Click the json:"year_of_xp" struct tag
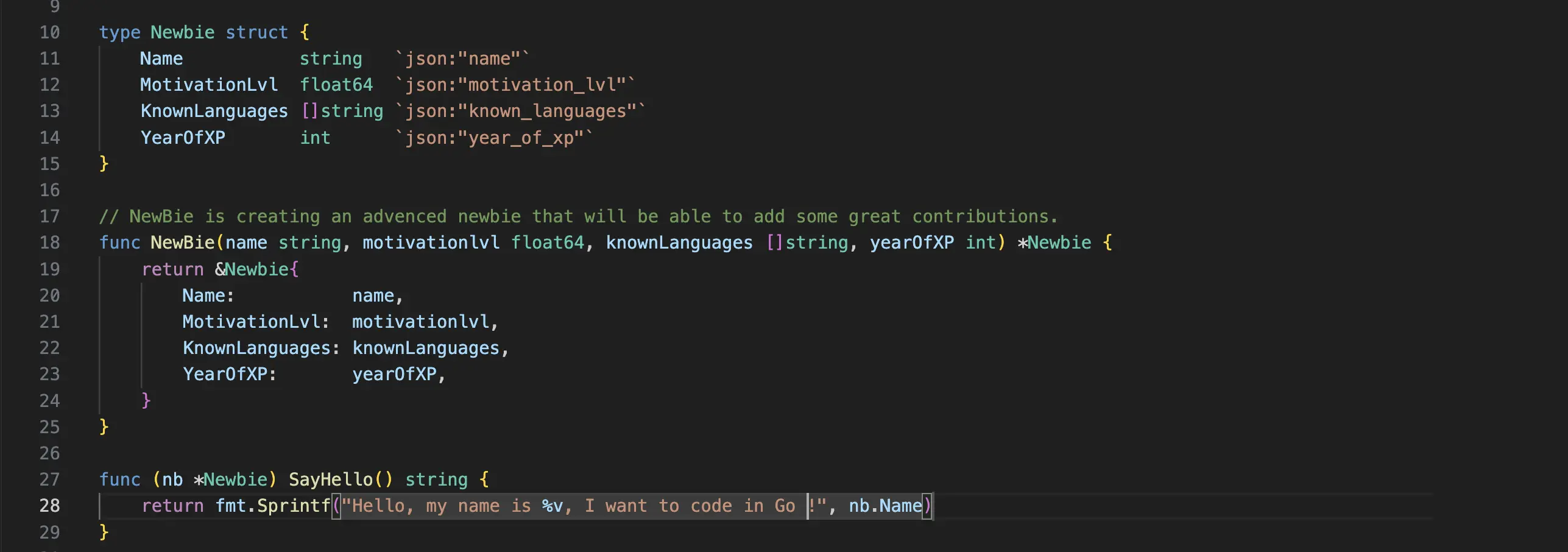The image size is (1568, 552). pos(493,138)
